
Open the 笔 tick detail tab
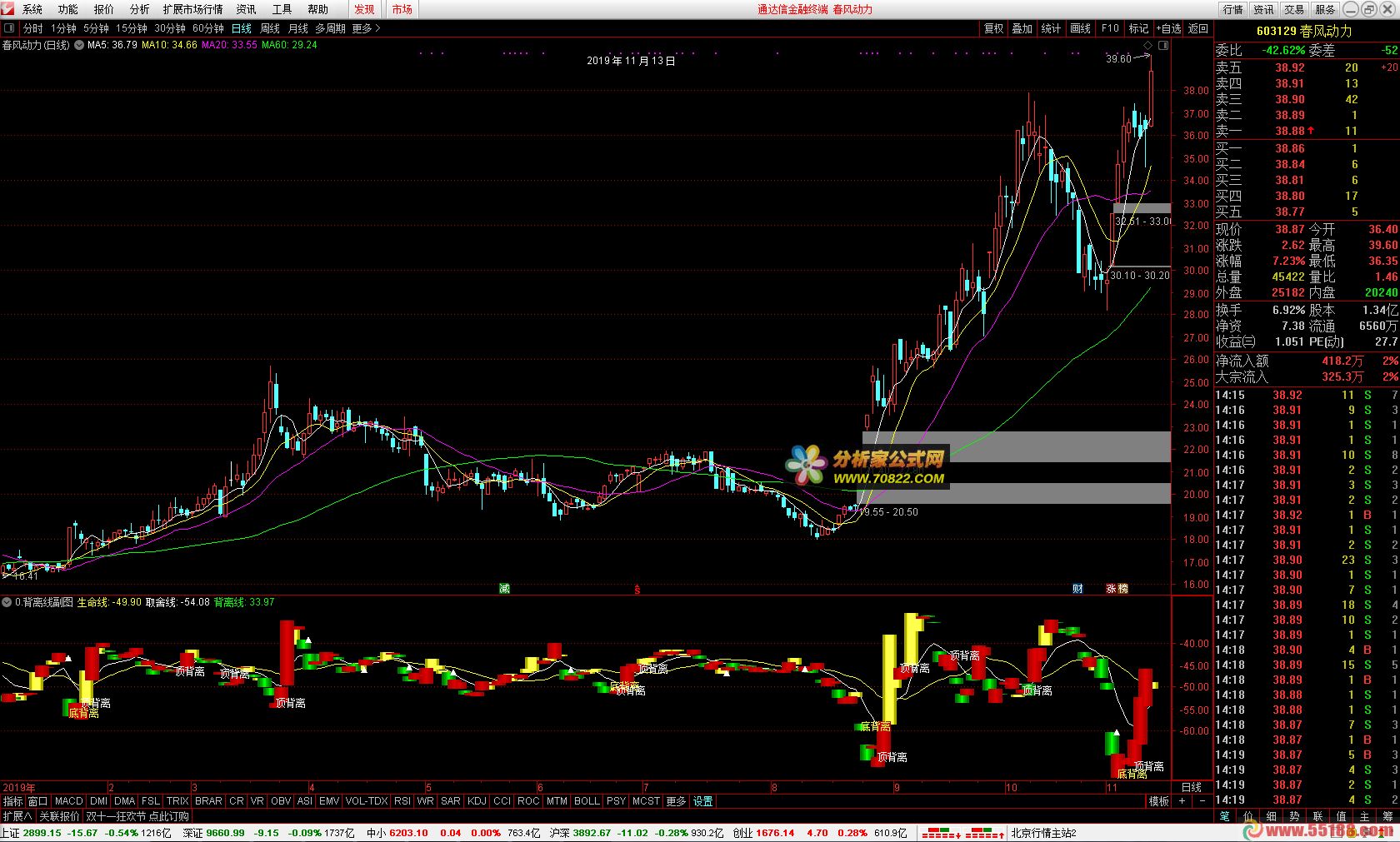coord(1225,816)
